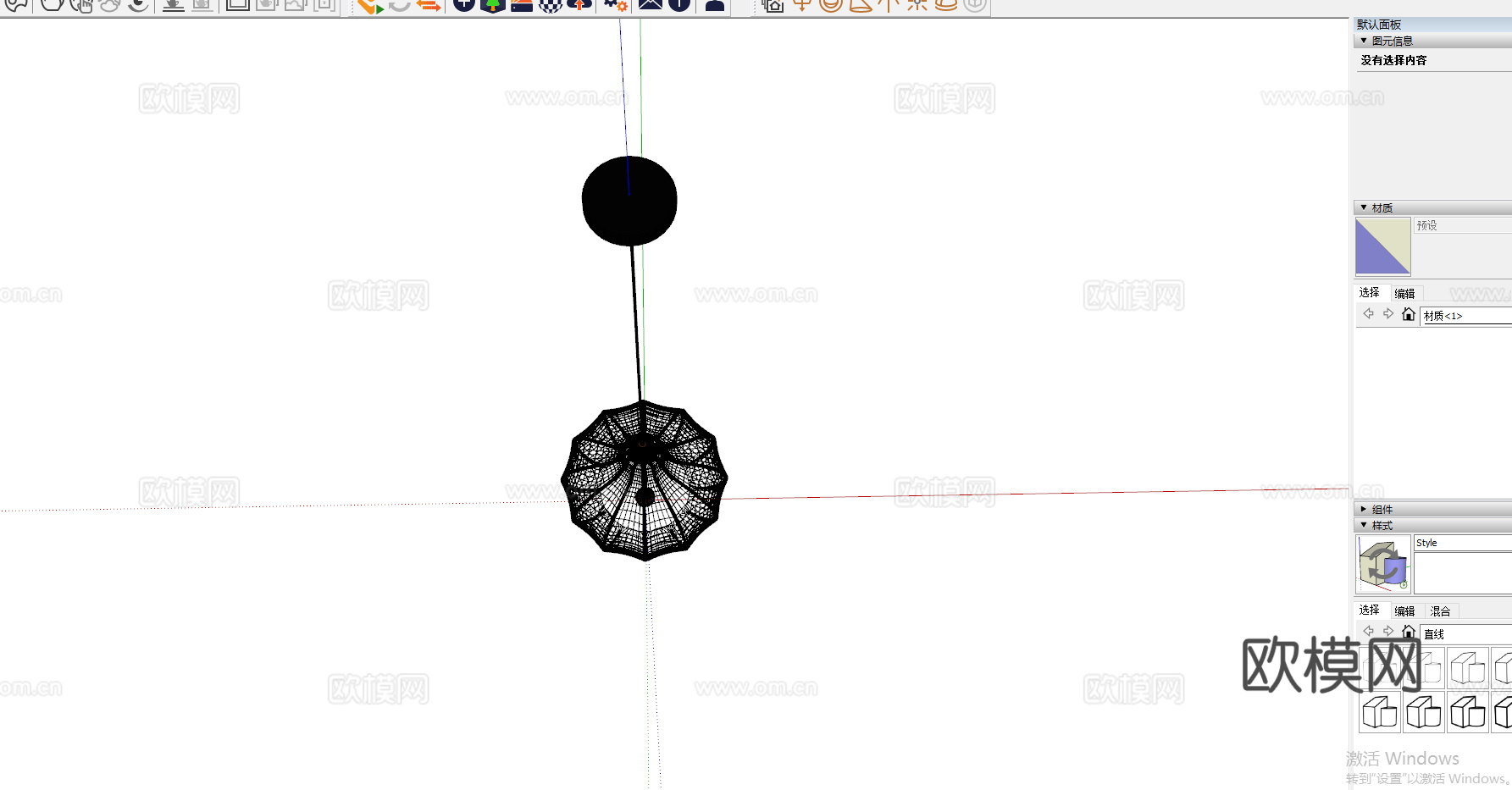The width and height of the screenshot is (1512, 790).
Task: Open the 直线 style collection dropdown
Action: (x=1466, y=633)
